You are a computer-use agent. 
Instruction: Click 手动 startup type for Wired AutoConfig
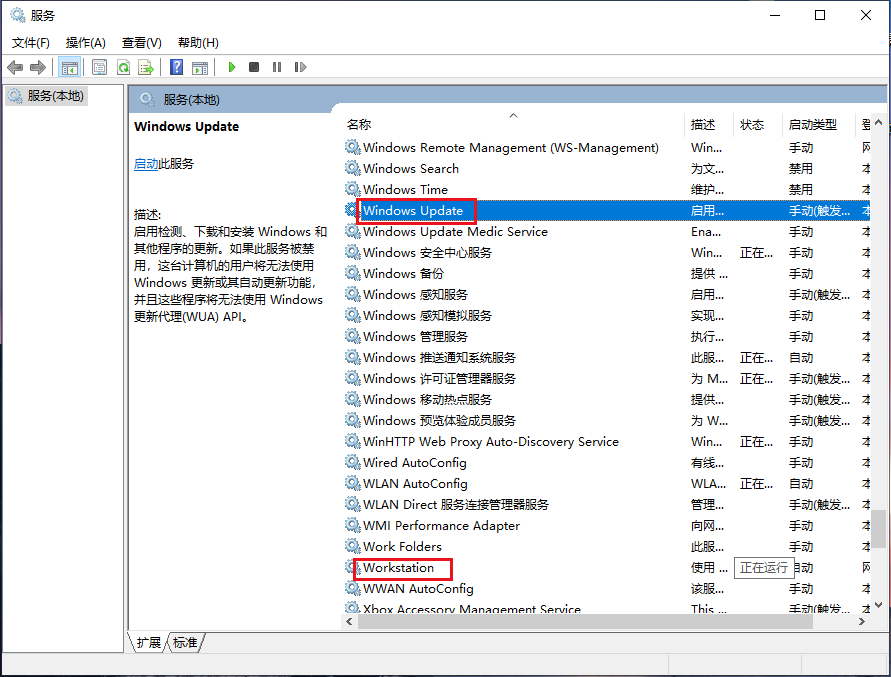coord(801,463)
